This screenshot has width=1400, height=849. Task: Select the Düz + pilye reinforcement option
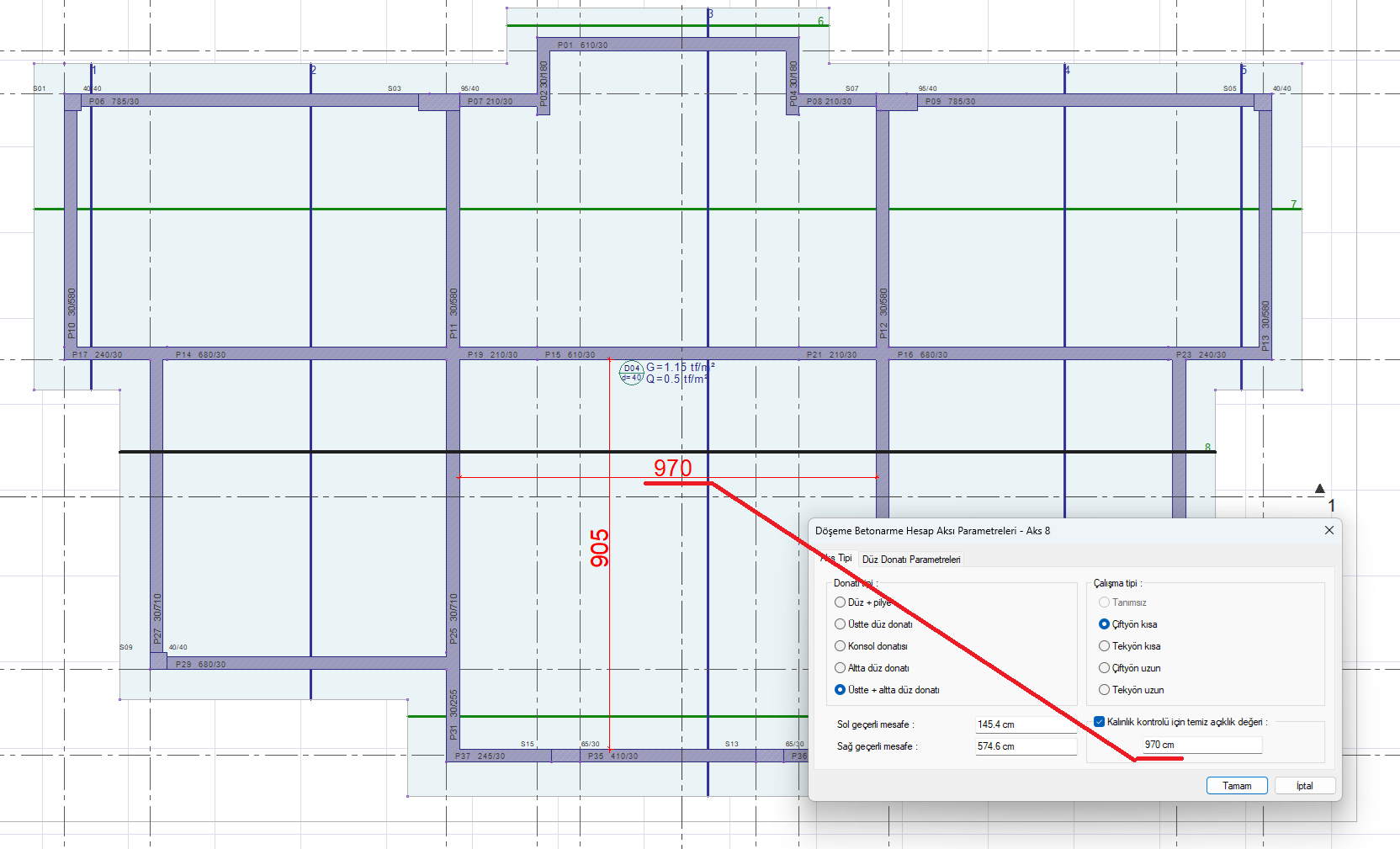(841, 602)
